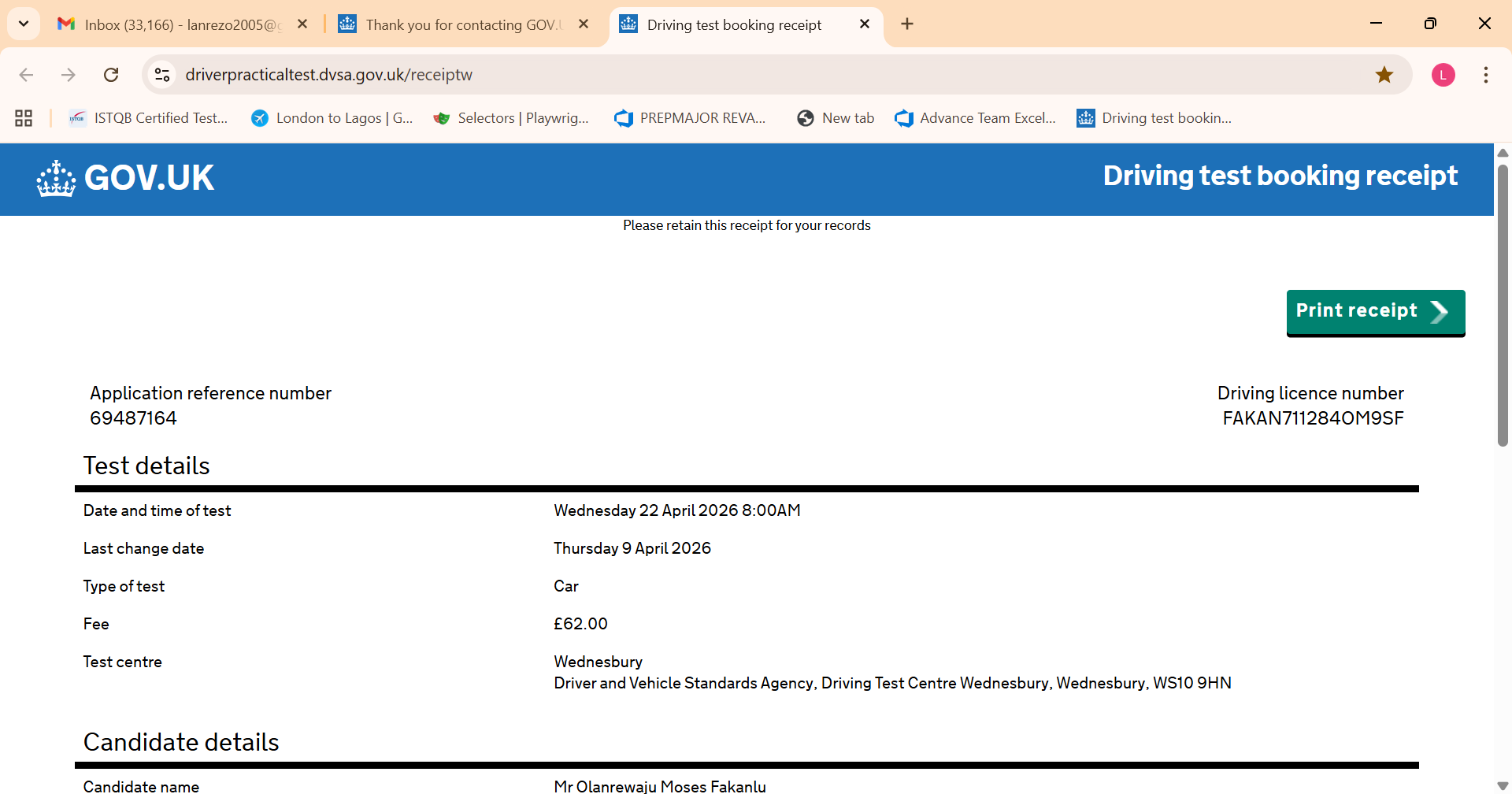View site information icon in address bar
The height and width of the screenshot is (794, 1512).
(x=162, y=75)
